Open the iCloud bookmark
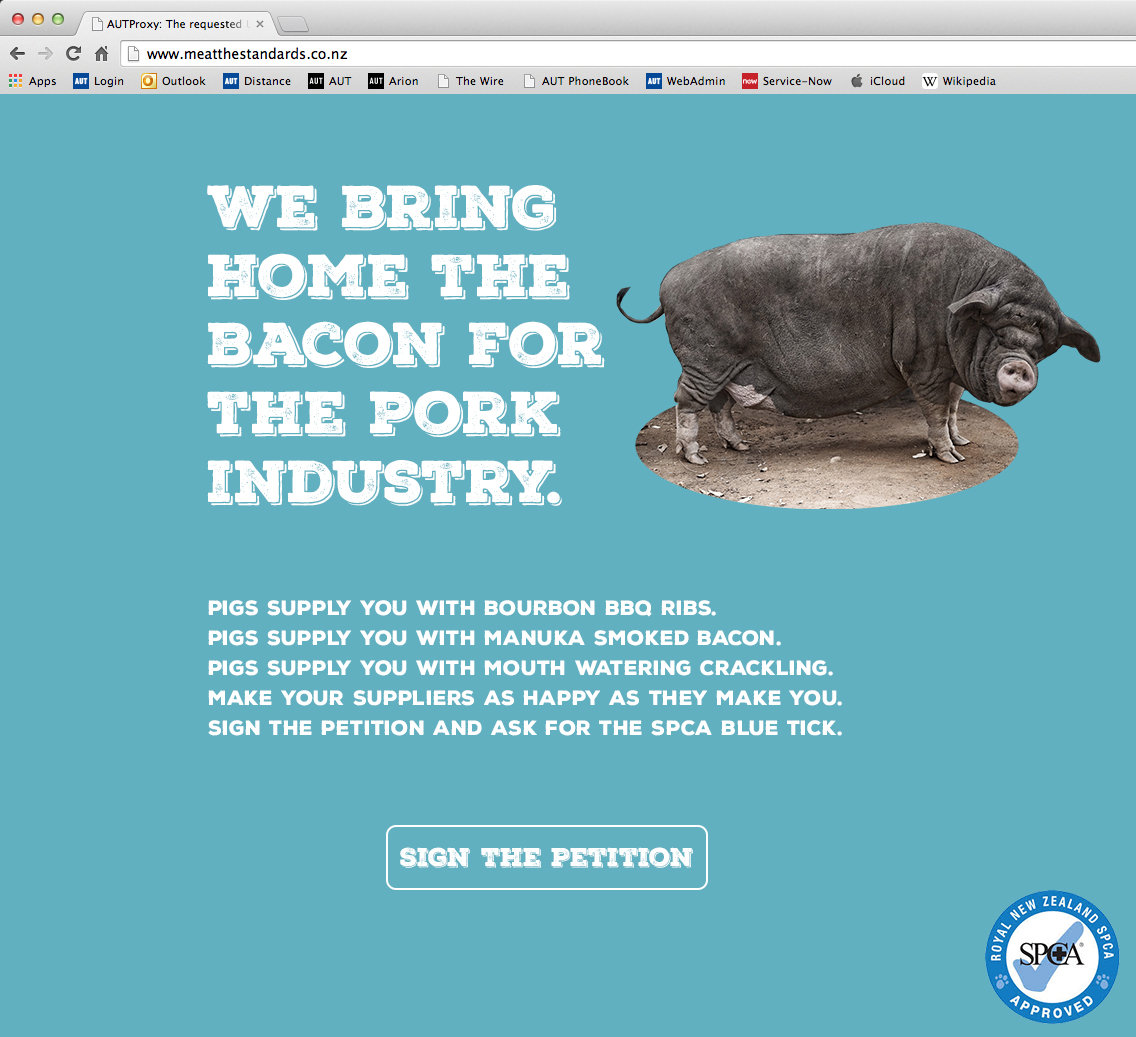The height and width of the screenshot is (1037, 1136). pyautogui.click(x=877, y=81)
